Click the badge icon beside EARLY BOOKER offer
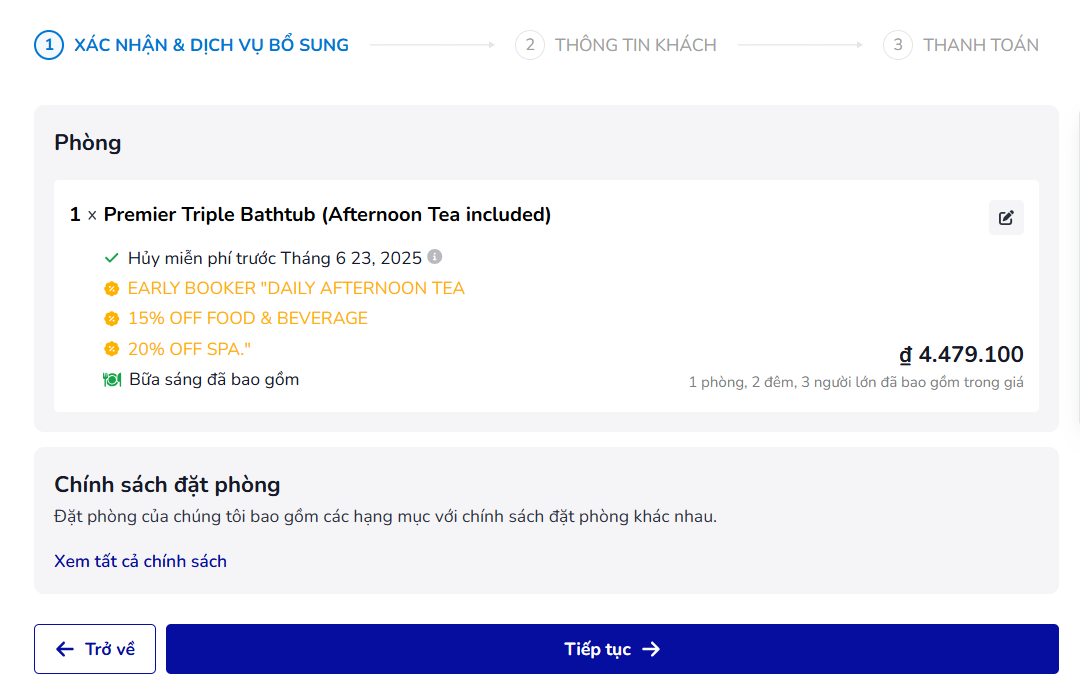 point(112,289)
